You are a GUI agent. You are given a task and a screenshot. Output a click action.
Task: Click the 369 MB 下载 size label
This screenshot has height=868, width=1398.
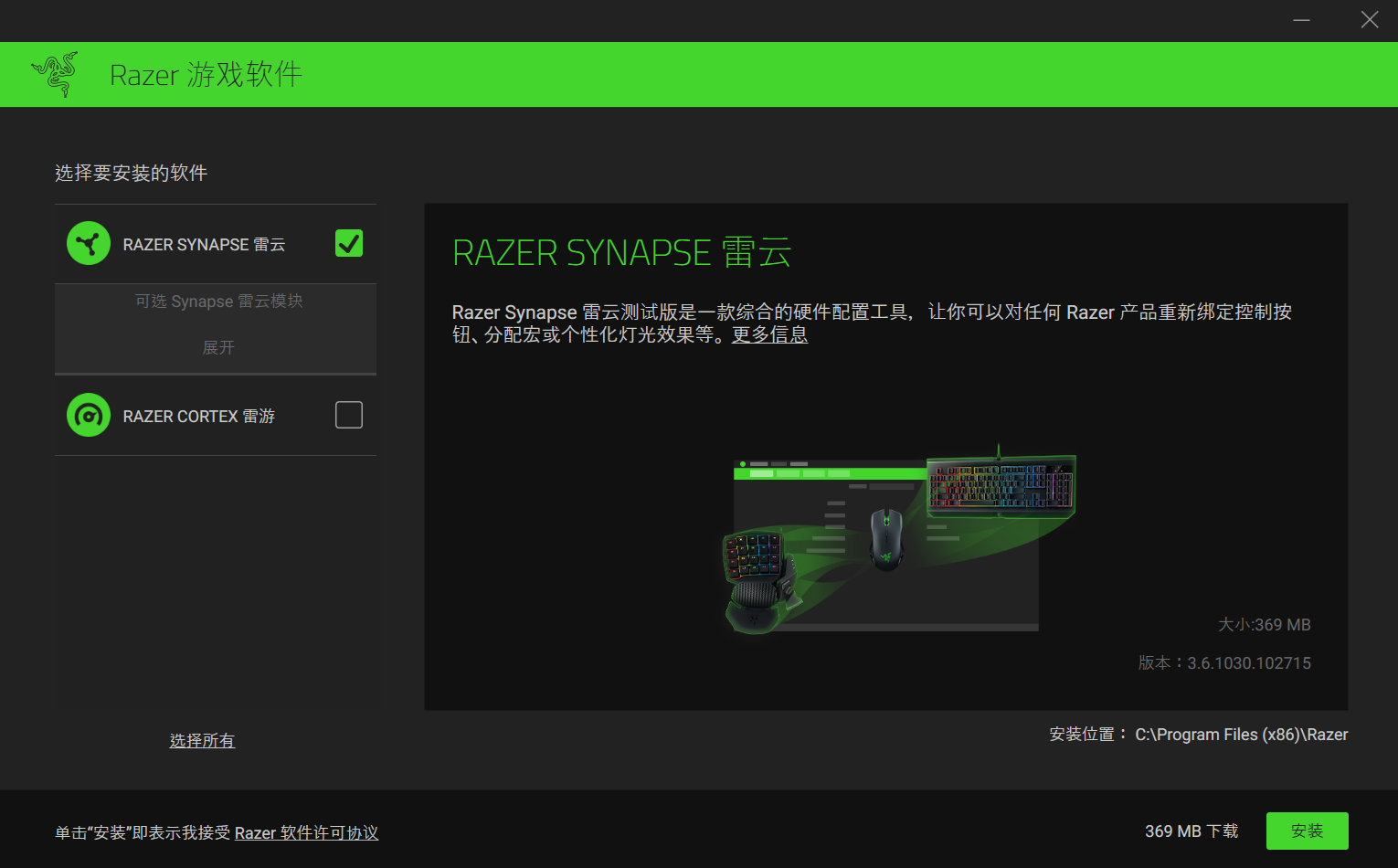tap(1191, 831)
